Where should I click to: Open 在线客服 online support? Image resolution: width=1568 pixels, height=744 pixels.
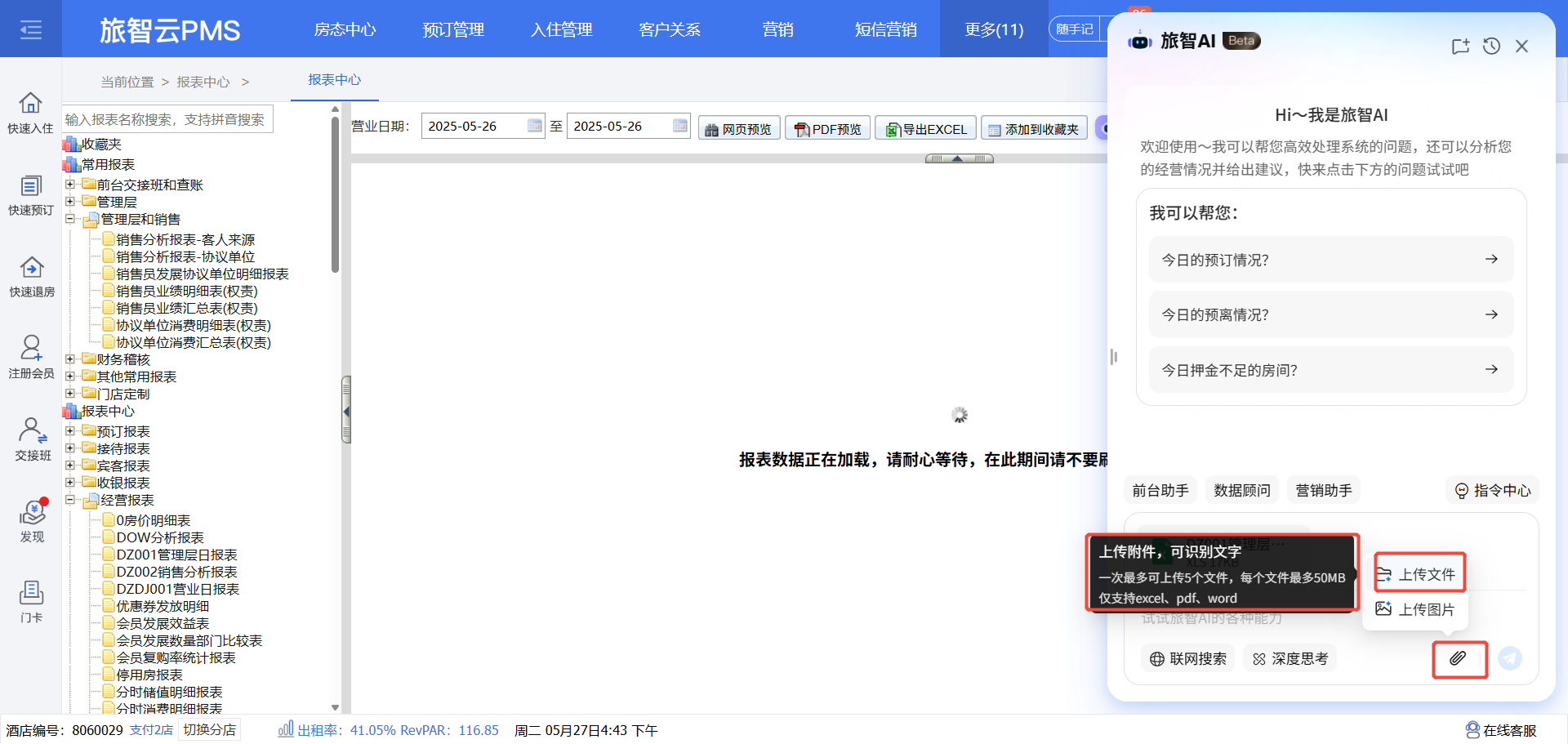(1501, 730)
